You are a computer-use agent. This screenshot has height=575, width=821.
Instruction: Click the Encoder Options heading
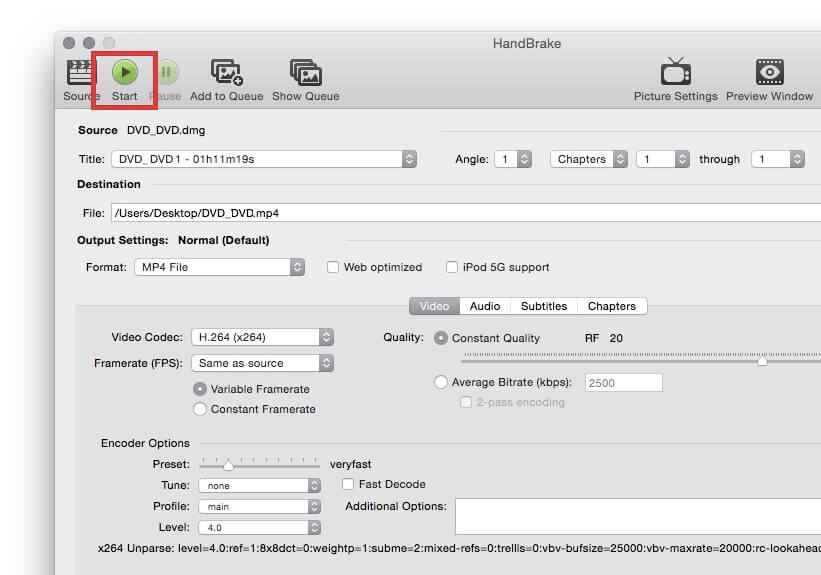[145, 443]
